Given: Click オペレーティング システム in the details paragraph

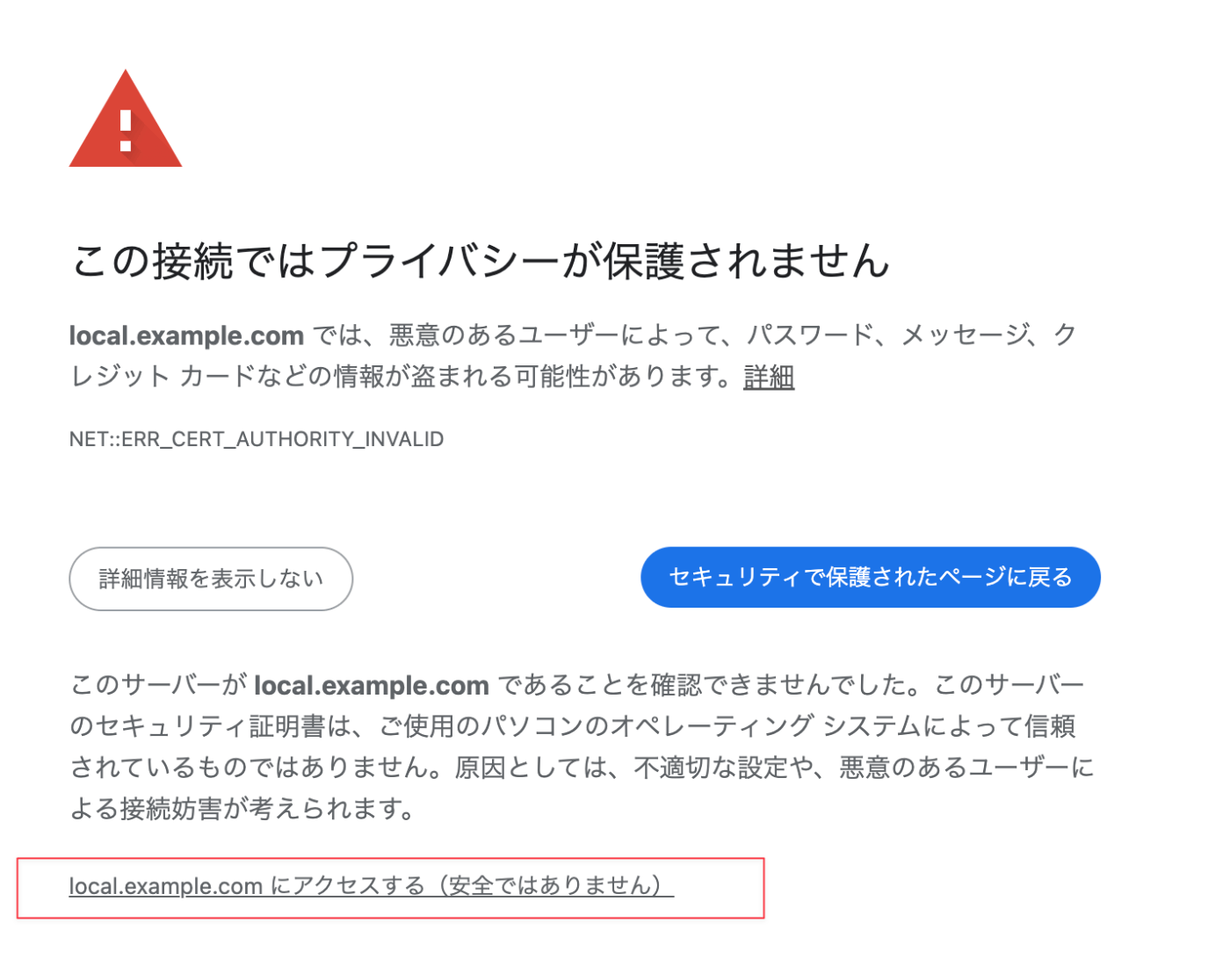Looking at the screenshot, I should [765, 726].
